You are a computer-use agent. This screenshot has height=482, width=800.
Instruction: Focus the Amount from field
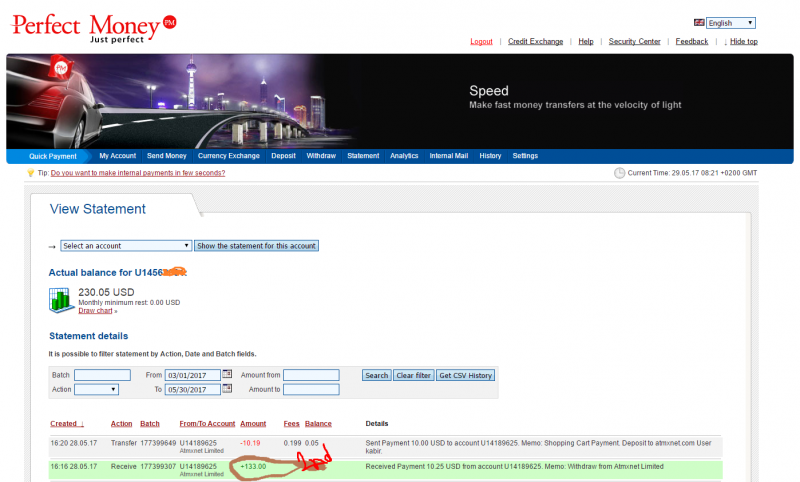(x=311, y=375)
